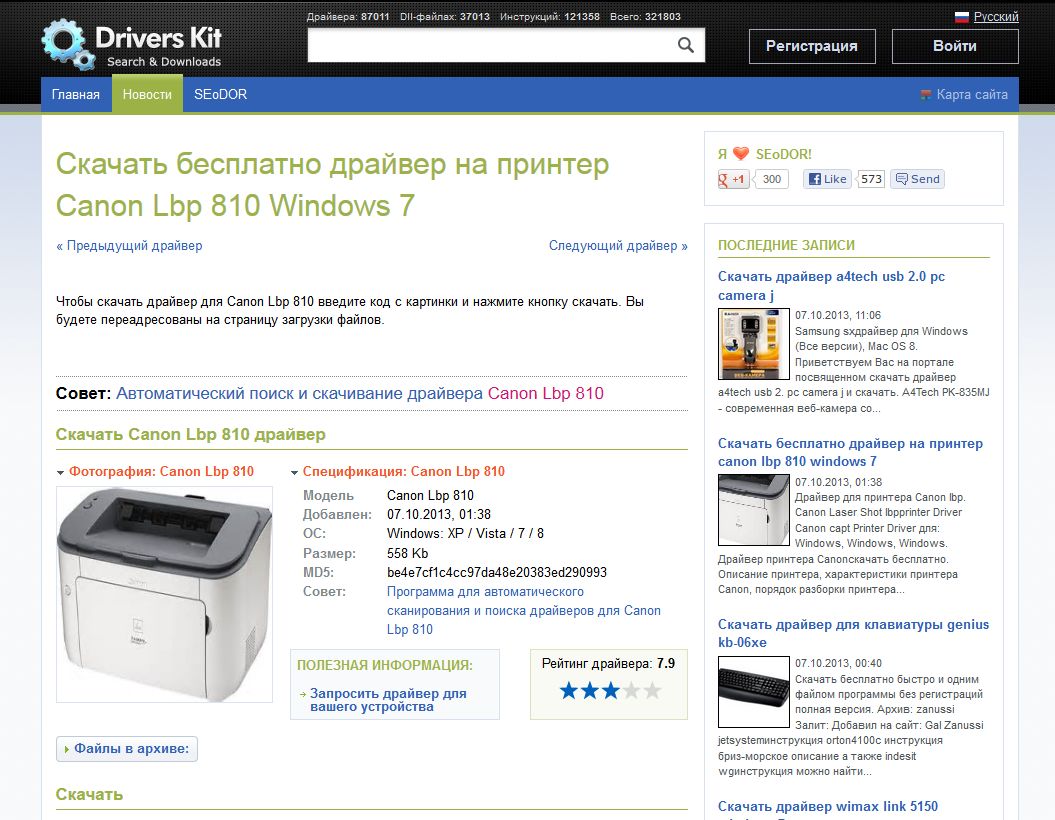Click the Facebook Like button
This screenshot has height=820, width=1055.
coord(828,179)
